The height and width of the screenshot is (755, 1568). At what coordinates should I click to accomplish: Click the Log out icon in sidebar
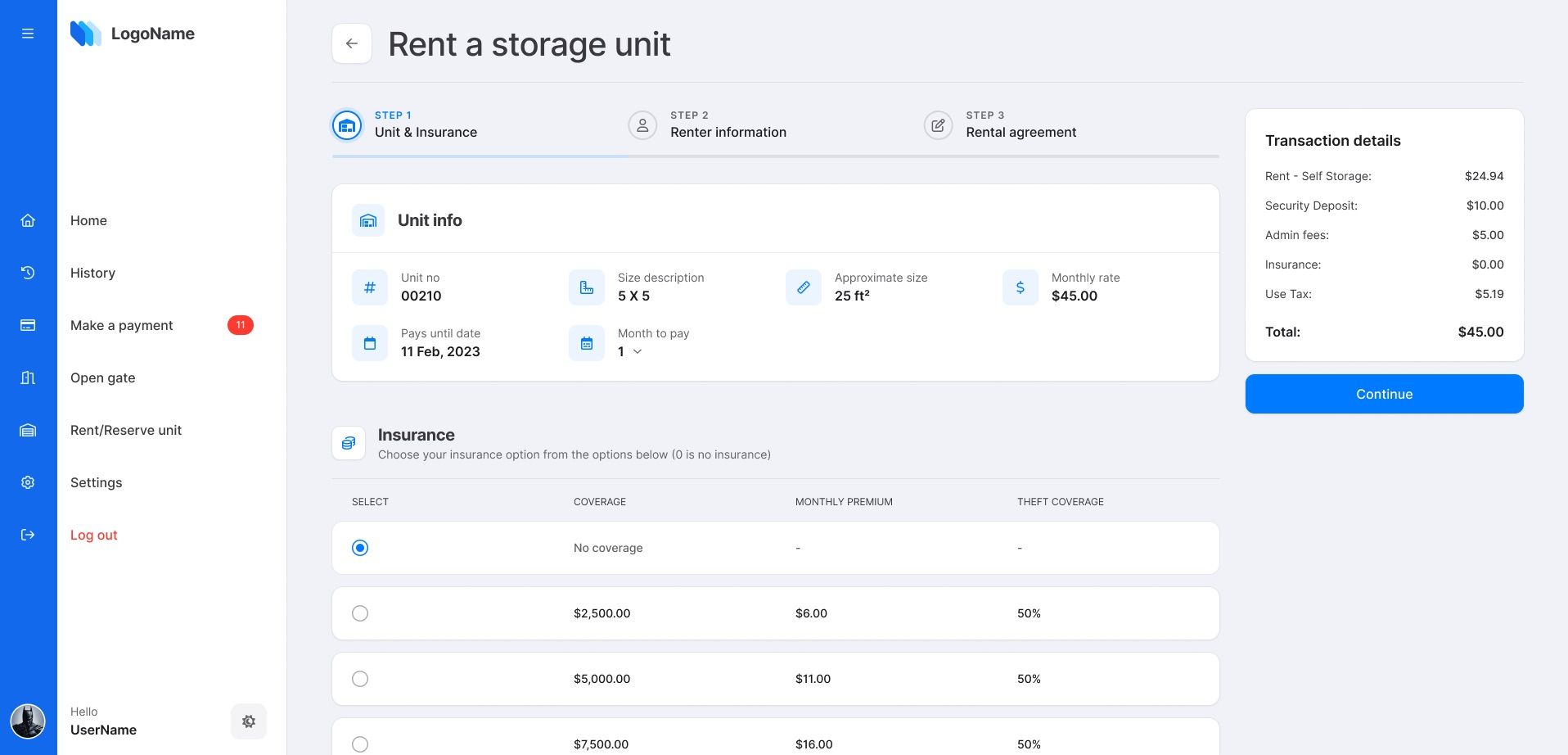point(28,535)
